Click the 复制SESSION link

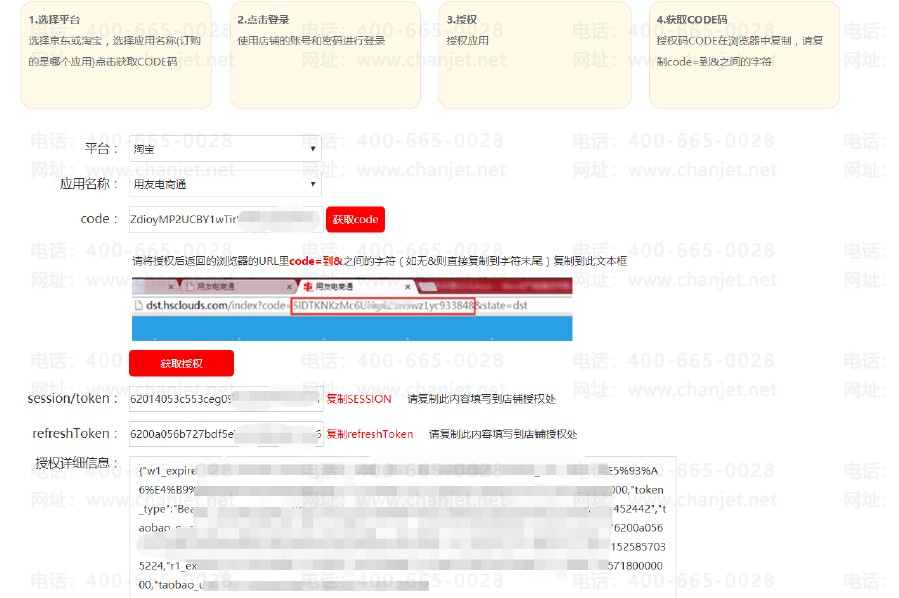pos(359,399)
